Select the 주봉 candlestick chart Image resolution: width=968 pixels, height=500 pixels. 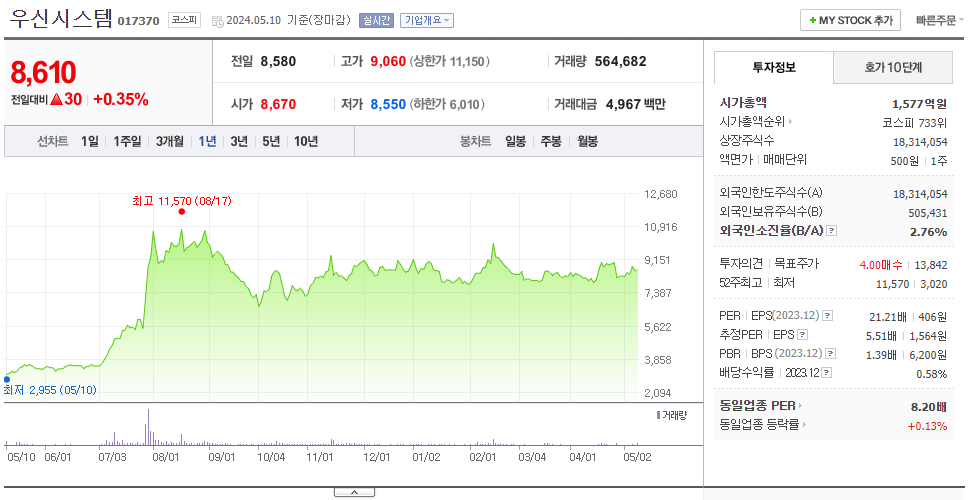pyautogui.click(x=551, y=141)
